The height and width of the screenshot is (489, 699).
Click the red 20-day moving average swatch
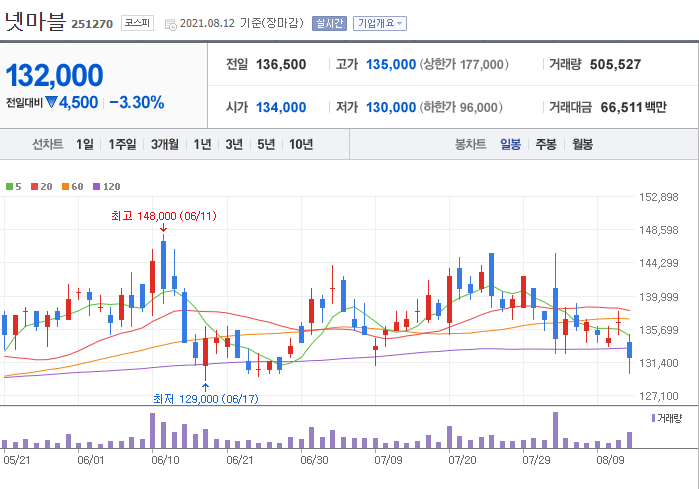point(34,186)
